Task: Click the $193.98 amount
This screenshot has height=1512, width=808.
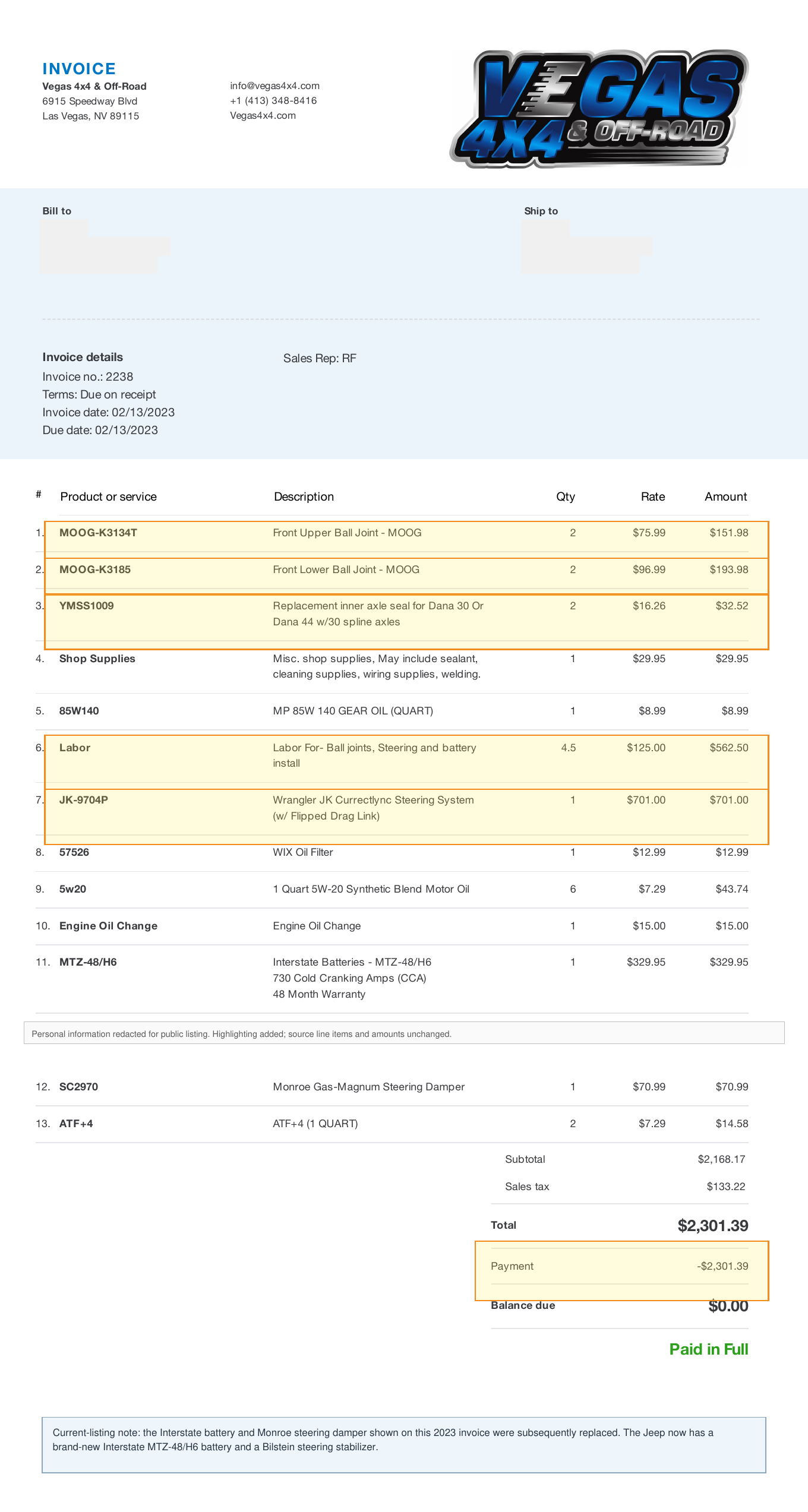Action: pyautogui.click(x=729, y=570)
